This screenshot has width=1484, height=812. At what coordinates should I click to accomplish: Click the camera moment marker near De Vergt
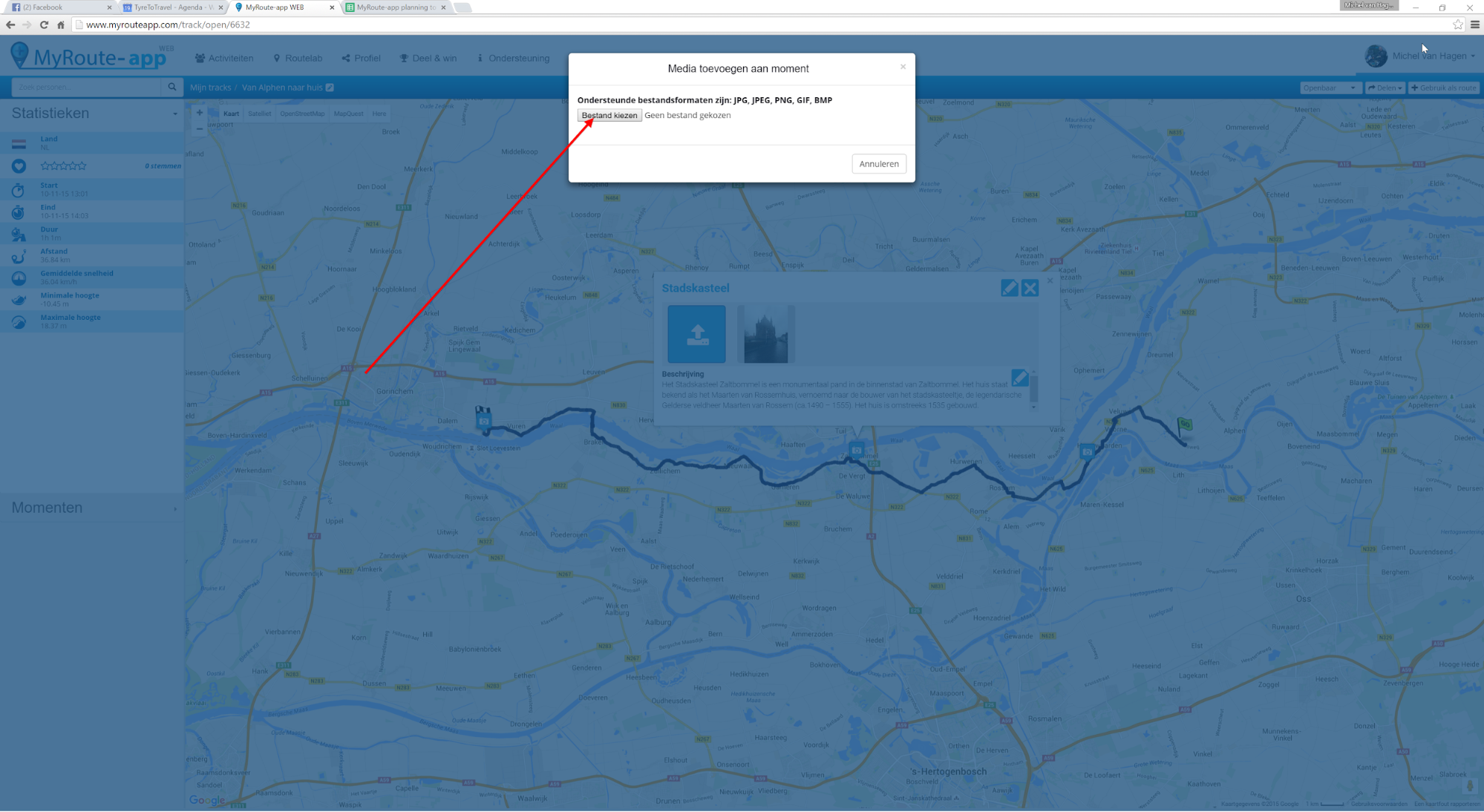pyautogui.click(x=857, y=450)
